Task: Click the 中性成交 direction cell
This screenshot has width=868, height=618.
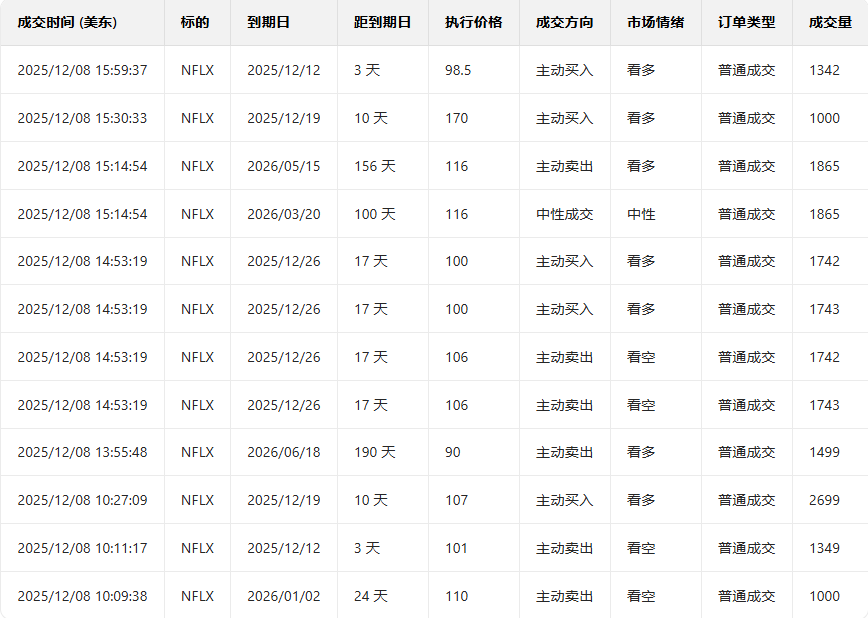Action: pyautogui.click(x=564, y=214)
